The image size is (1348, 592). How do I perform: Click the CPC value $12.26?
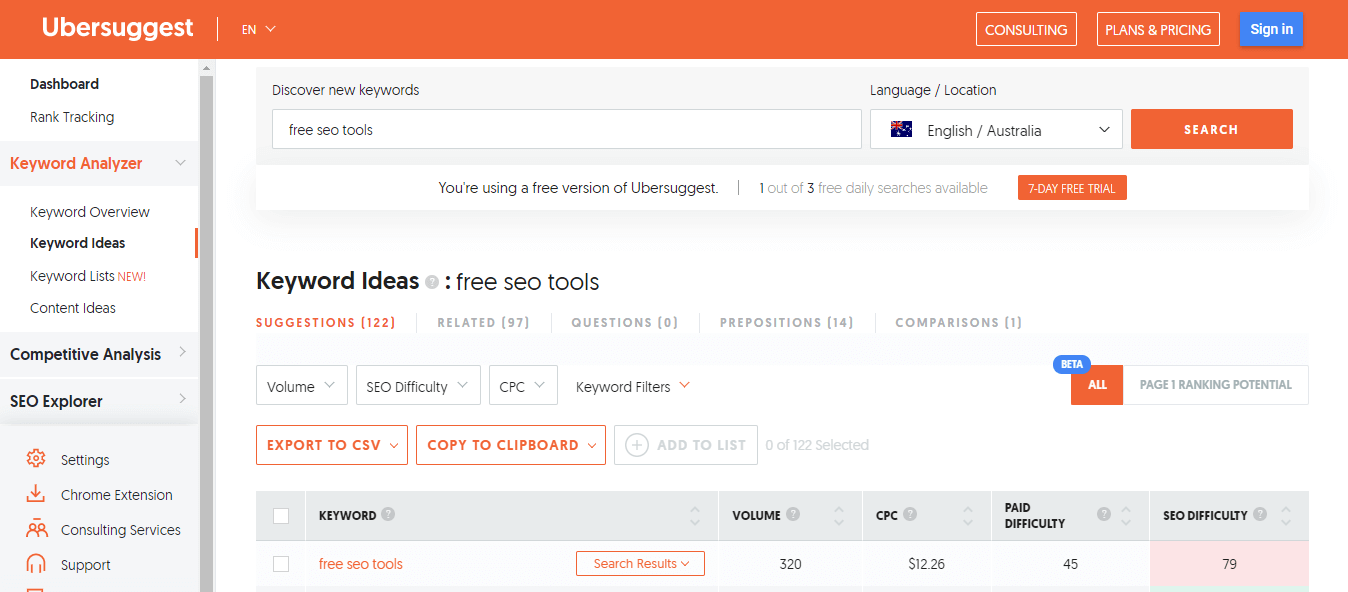pos(926,564)
